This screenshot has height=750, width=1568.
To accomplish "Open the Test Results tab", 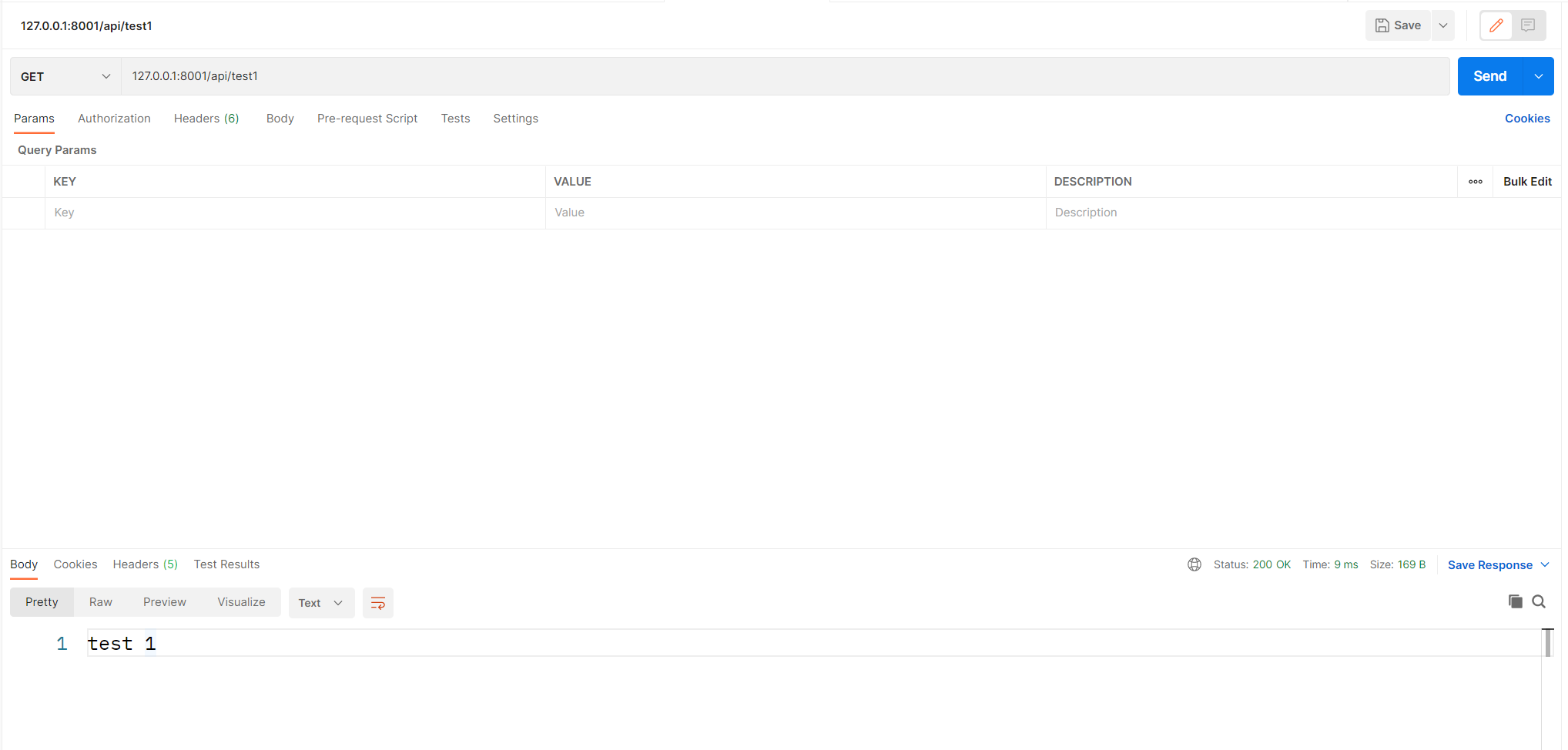I will (226, 564).
